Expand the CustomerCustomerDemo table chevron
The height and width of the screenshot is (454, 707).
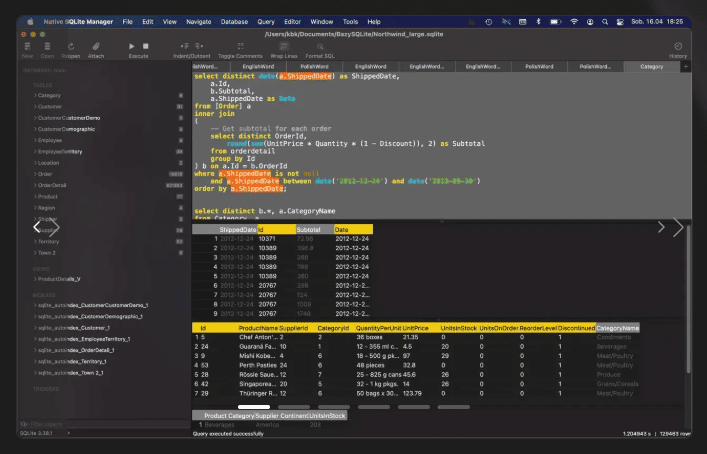(35, 118)
